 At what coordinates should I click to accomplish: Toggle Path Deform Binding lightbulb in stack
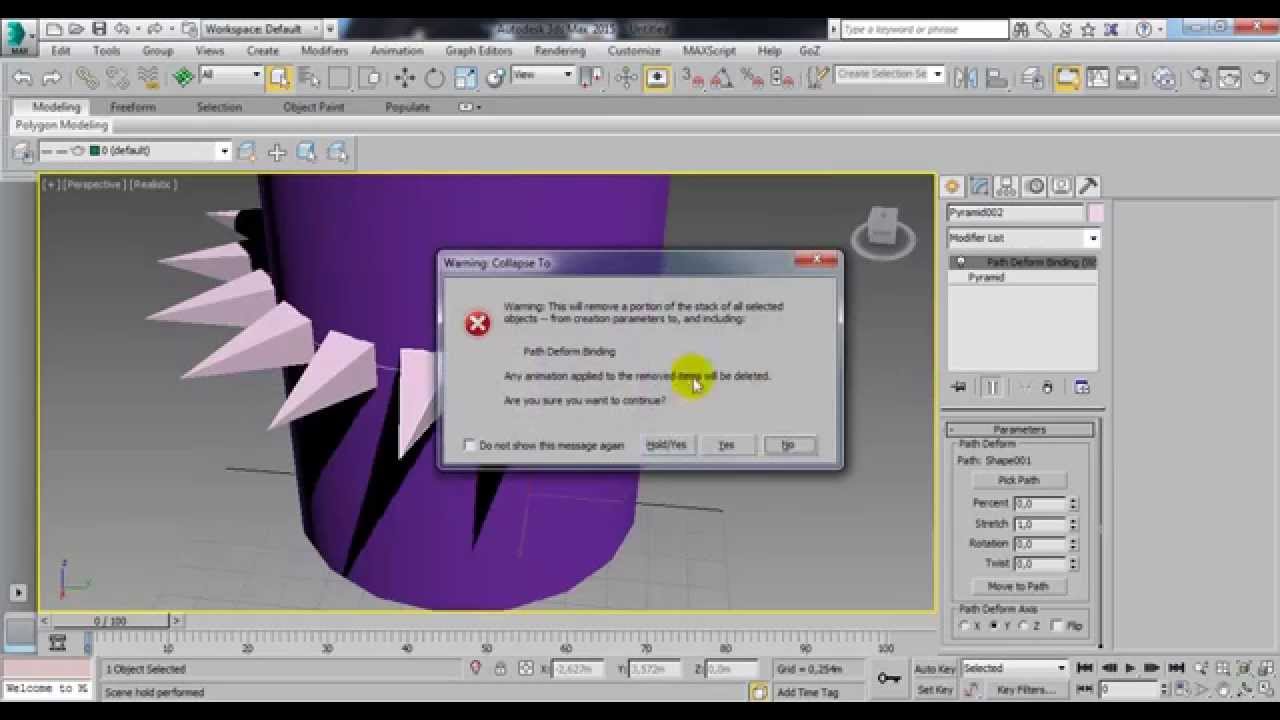click(x=961, y=262)
